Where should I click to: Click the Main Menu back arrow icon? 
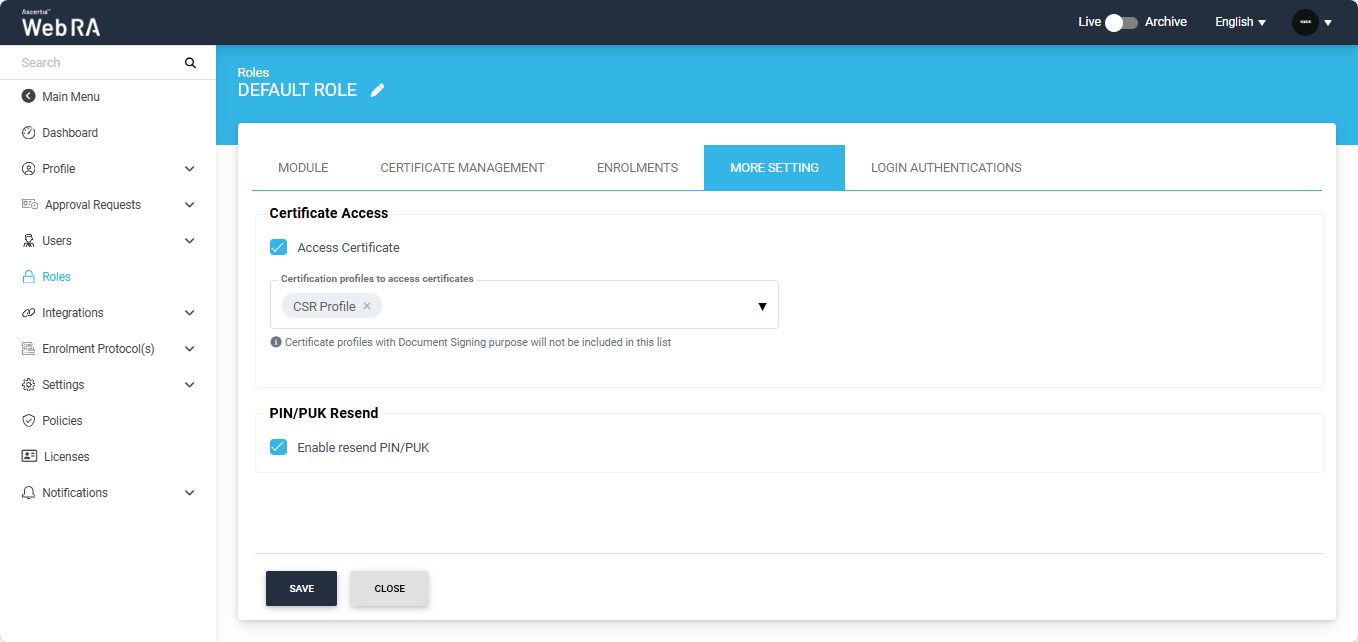(x=28, y=97)
